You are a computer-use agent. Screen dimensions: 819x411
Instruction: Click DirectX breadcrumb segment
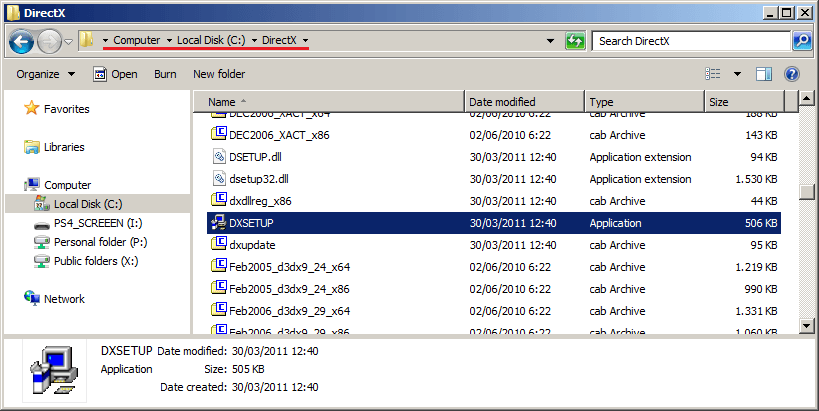tap(279, 40)
